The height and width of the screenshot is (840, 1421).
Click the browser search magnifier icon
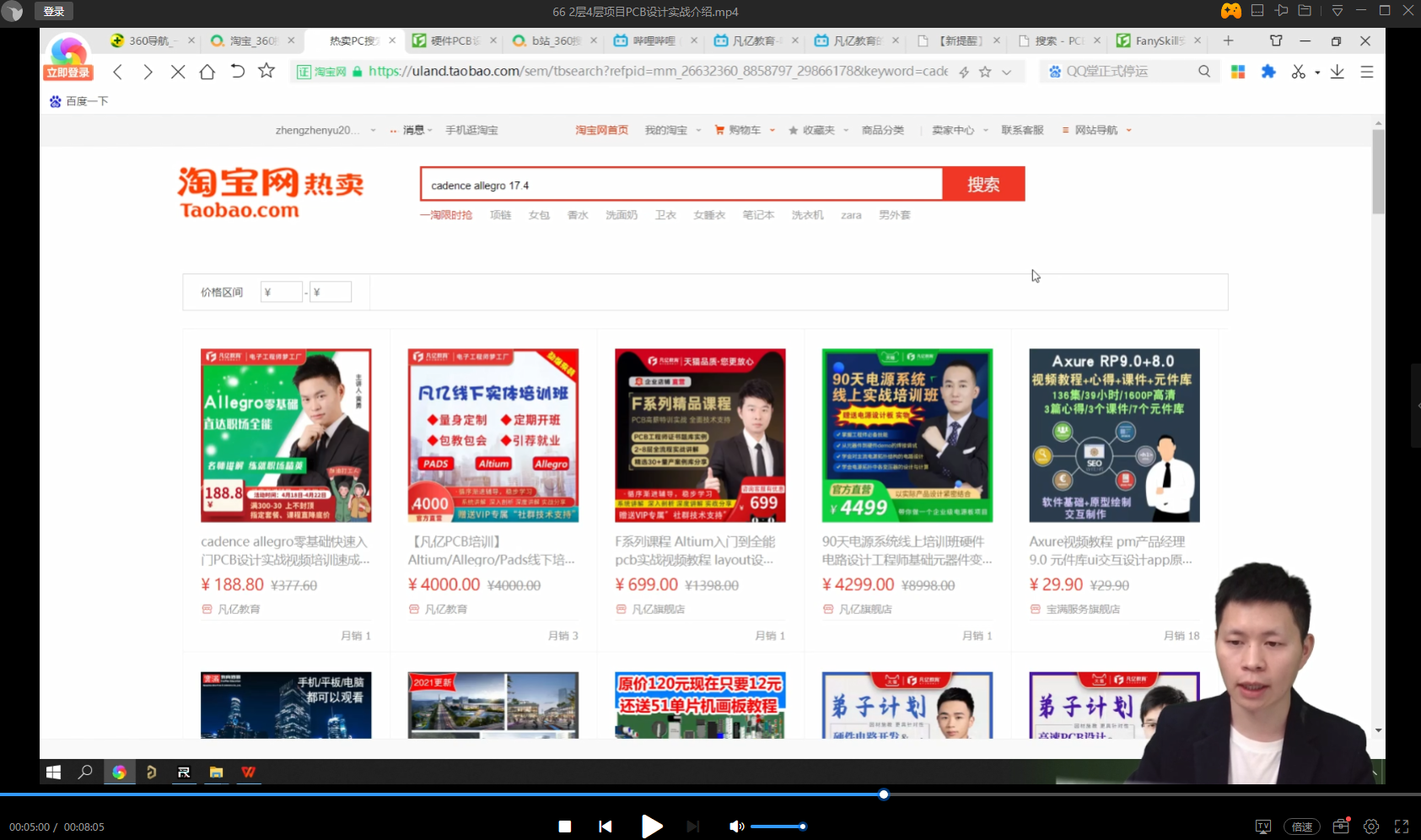[1204, 72]
